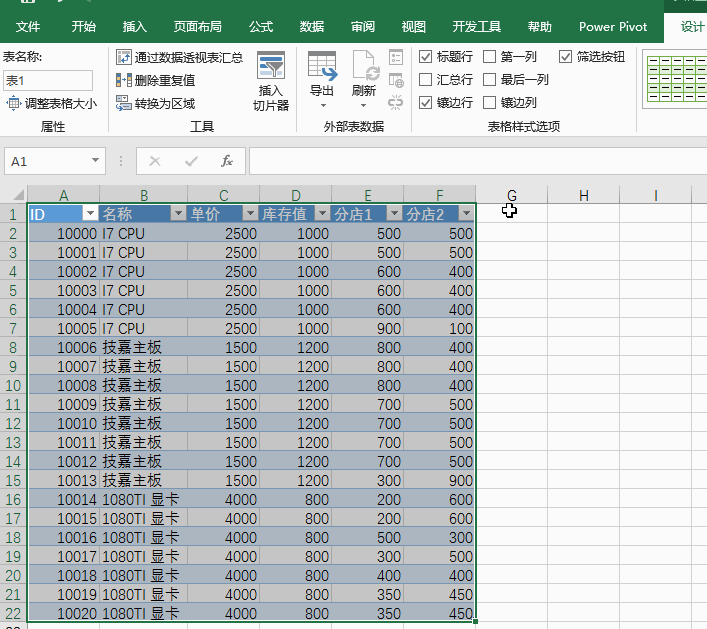Viewport: 707px width, 629px height.
Task: Click cell containing ID 10006
Action: click(63, 347)
